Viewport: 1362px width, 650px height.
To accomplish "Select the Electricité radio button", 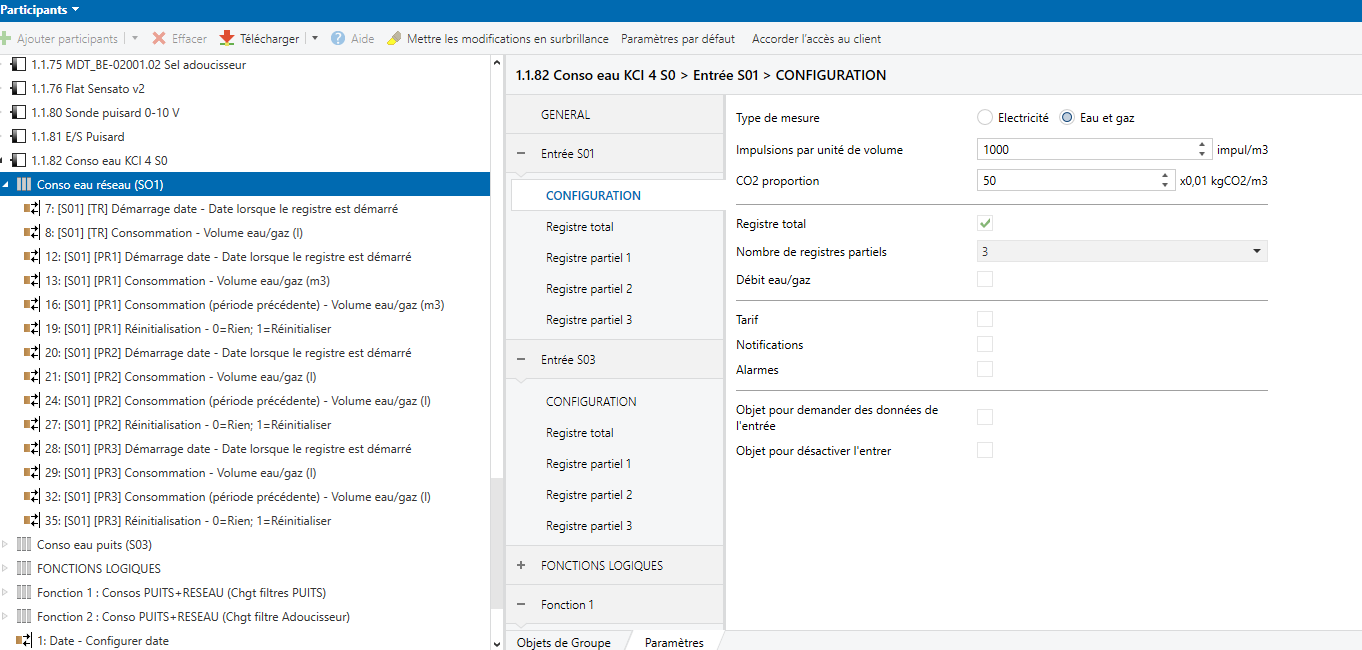I will pos(985,118).
